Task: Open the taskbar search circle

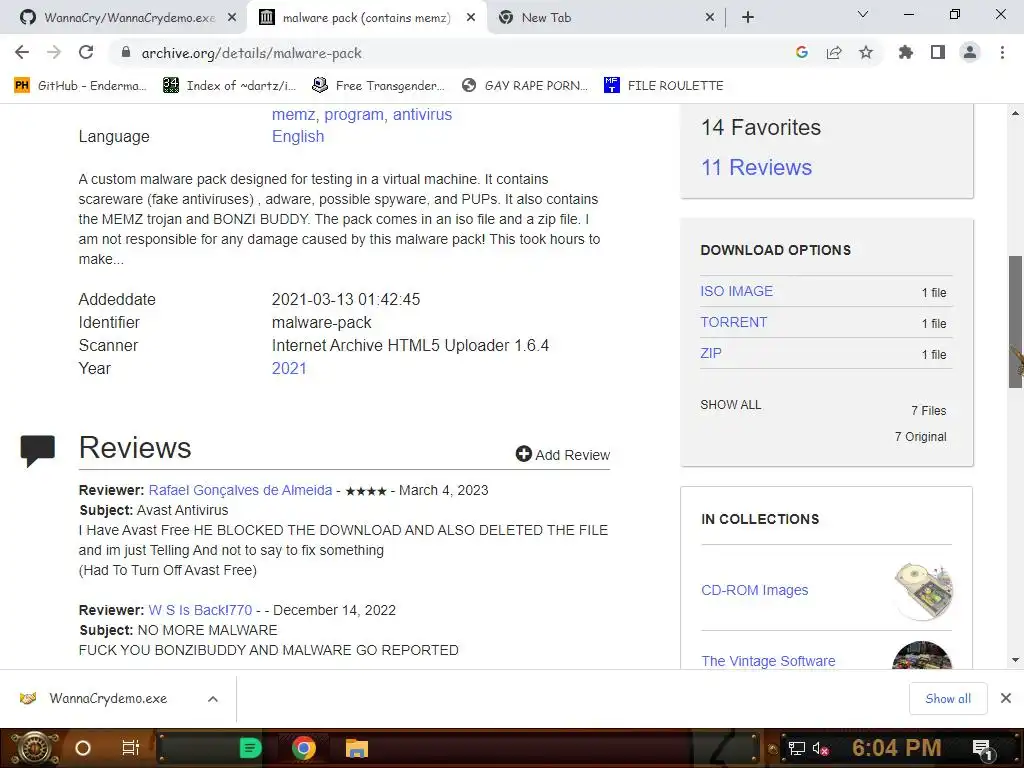Action: click(x=83, y=748)
